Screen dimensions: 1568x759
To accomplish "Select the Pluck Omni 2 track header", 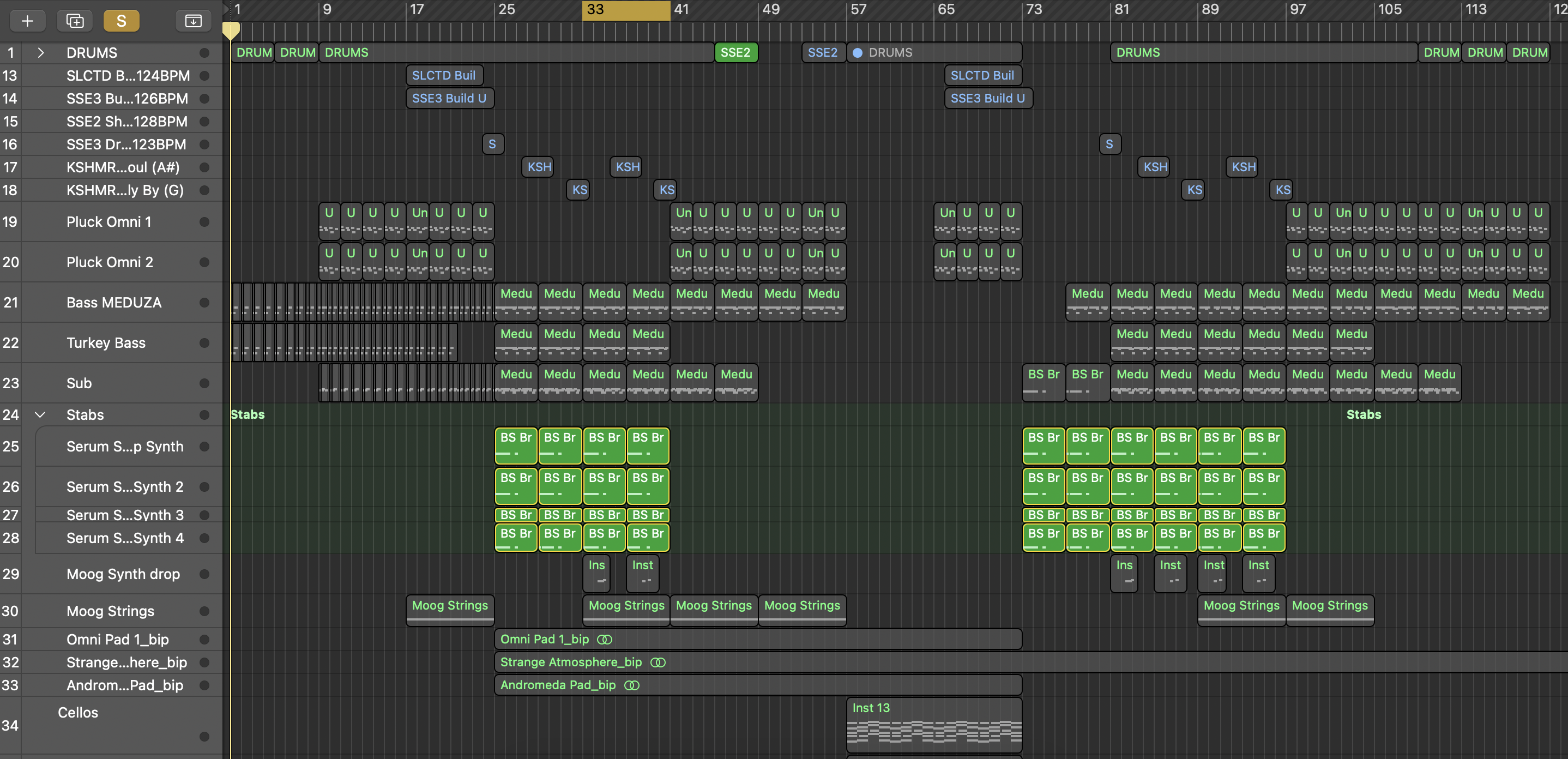I will (x=111, y=262).
